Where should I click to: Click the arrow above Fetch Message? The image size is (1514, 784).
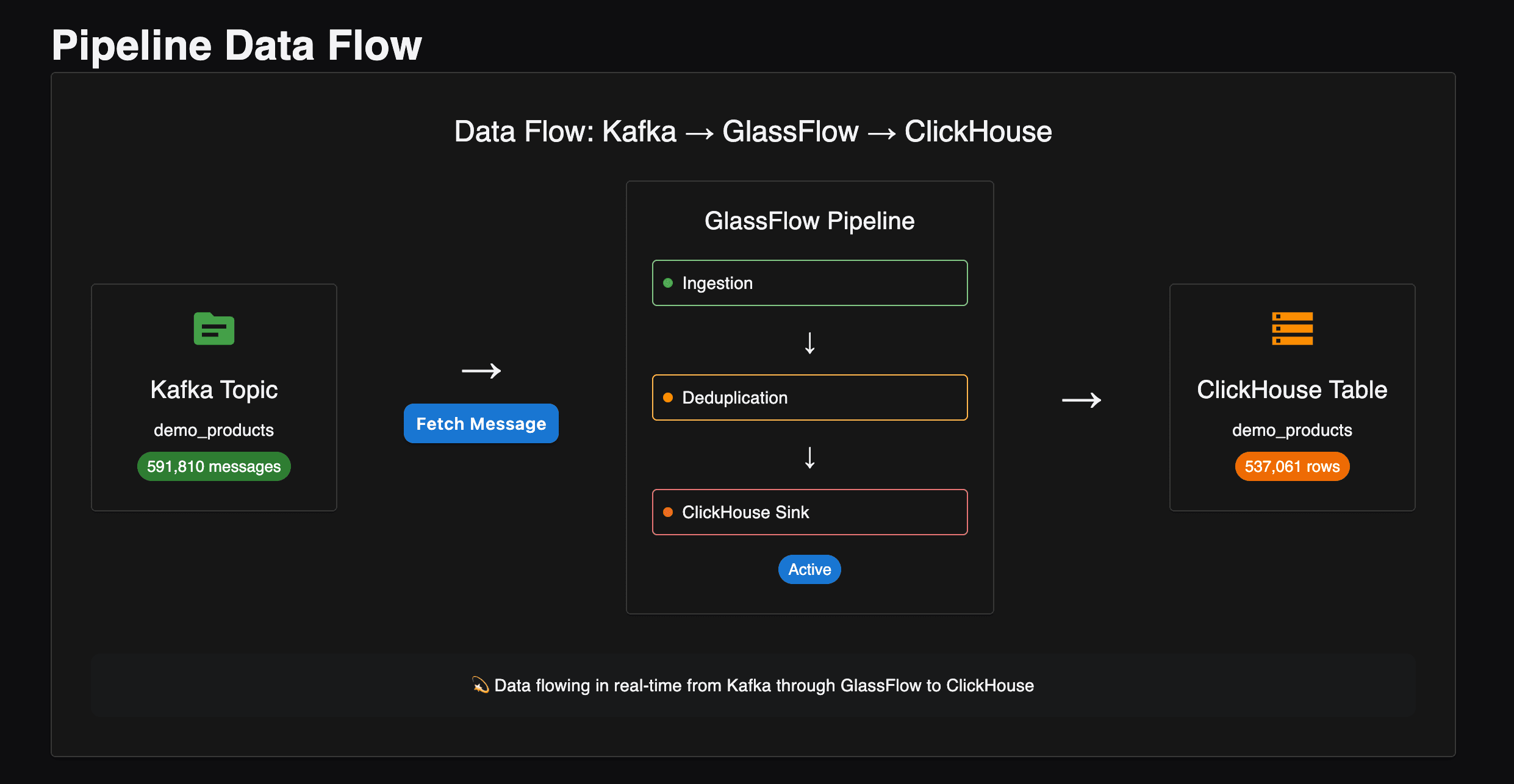[481, 371]
